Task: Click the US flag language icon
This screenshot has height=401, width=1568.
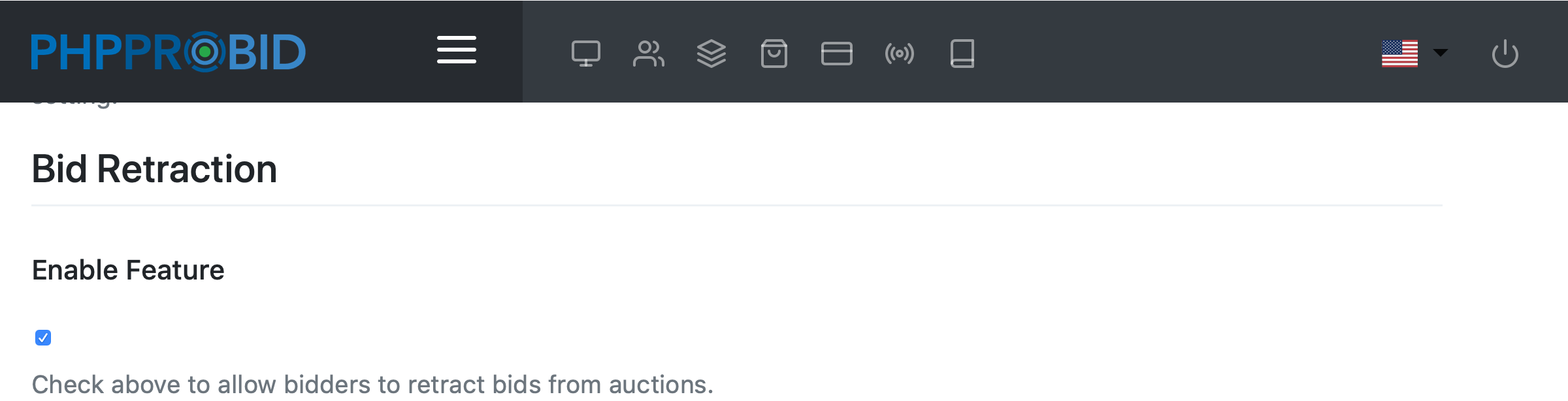Action: click(x=1399, y=54)
